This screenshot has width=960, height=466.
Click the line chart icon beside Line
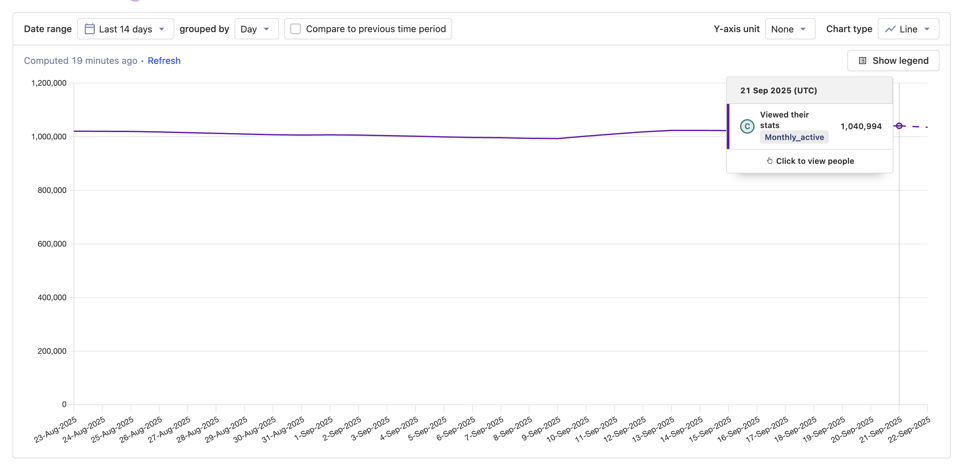coord(890,29)
